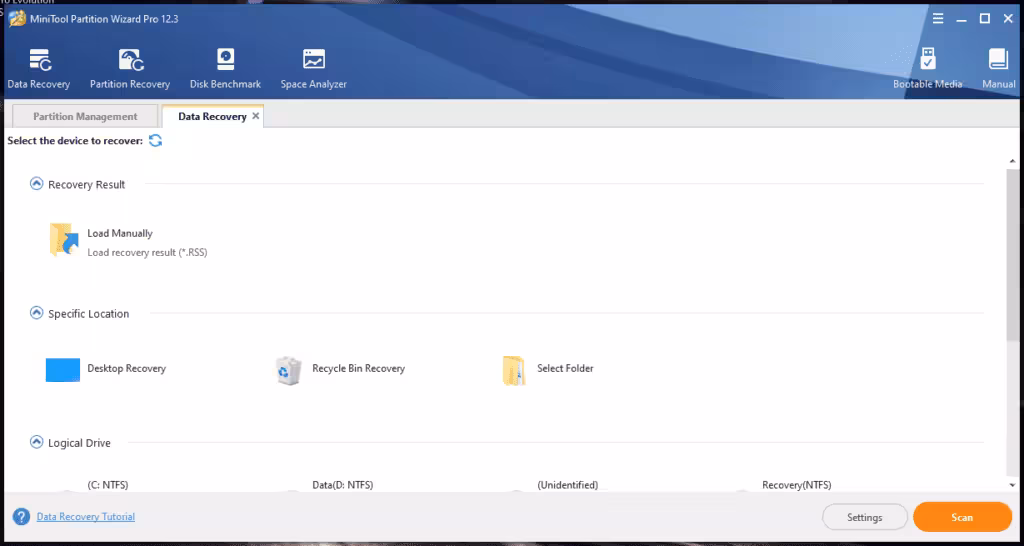This screenshot has width=1024, height=546.
Task: Select the Data(D: NTFS) drive
Action: (x=343, y=485)
